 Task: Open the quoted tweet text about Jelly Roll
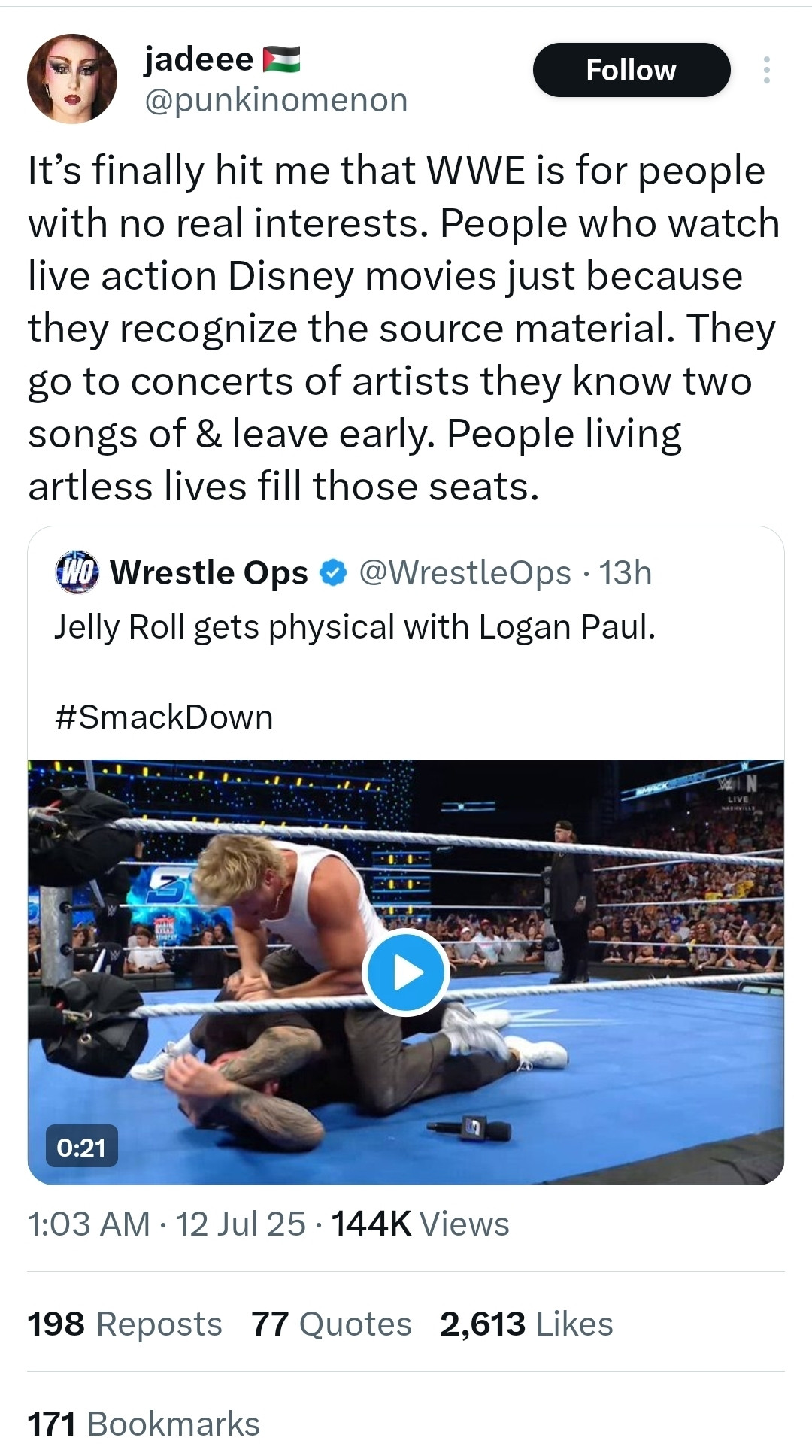pos(355,626)
